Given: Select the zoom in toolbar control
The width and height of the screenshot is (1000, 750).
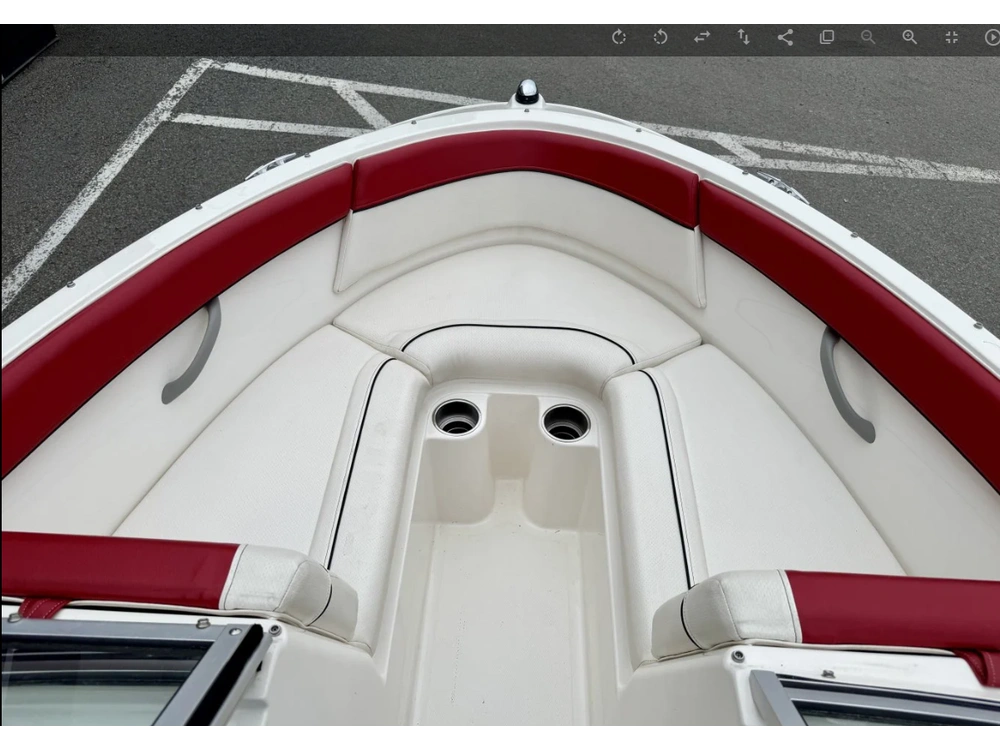Looking at the screenshot, I should coord(909,37).
